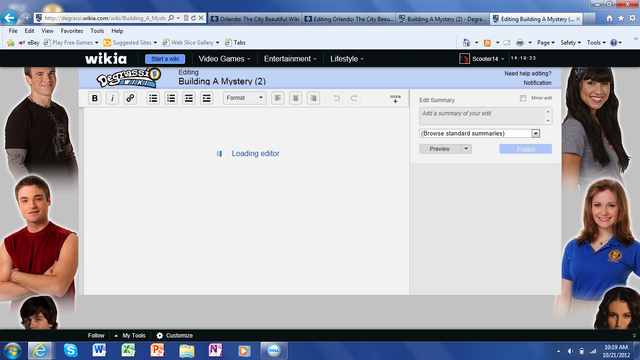This screenshot has width=640, height=360.
Task: Redo edit in editor toolbar
Action: 354,98
